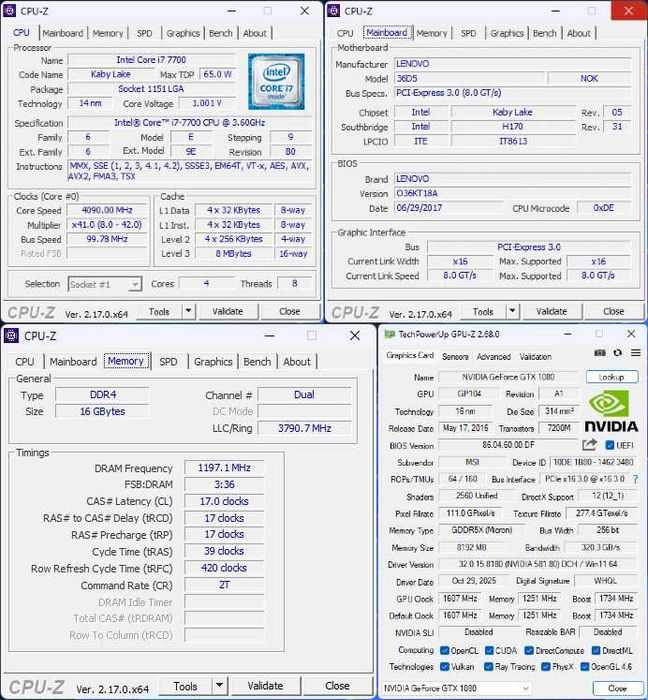Click the Max TDP value 65.0 W

click(217, 74)
